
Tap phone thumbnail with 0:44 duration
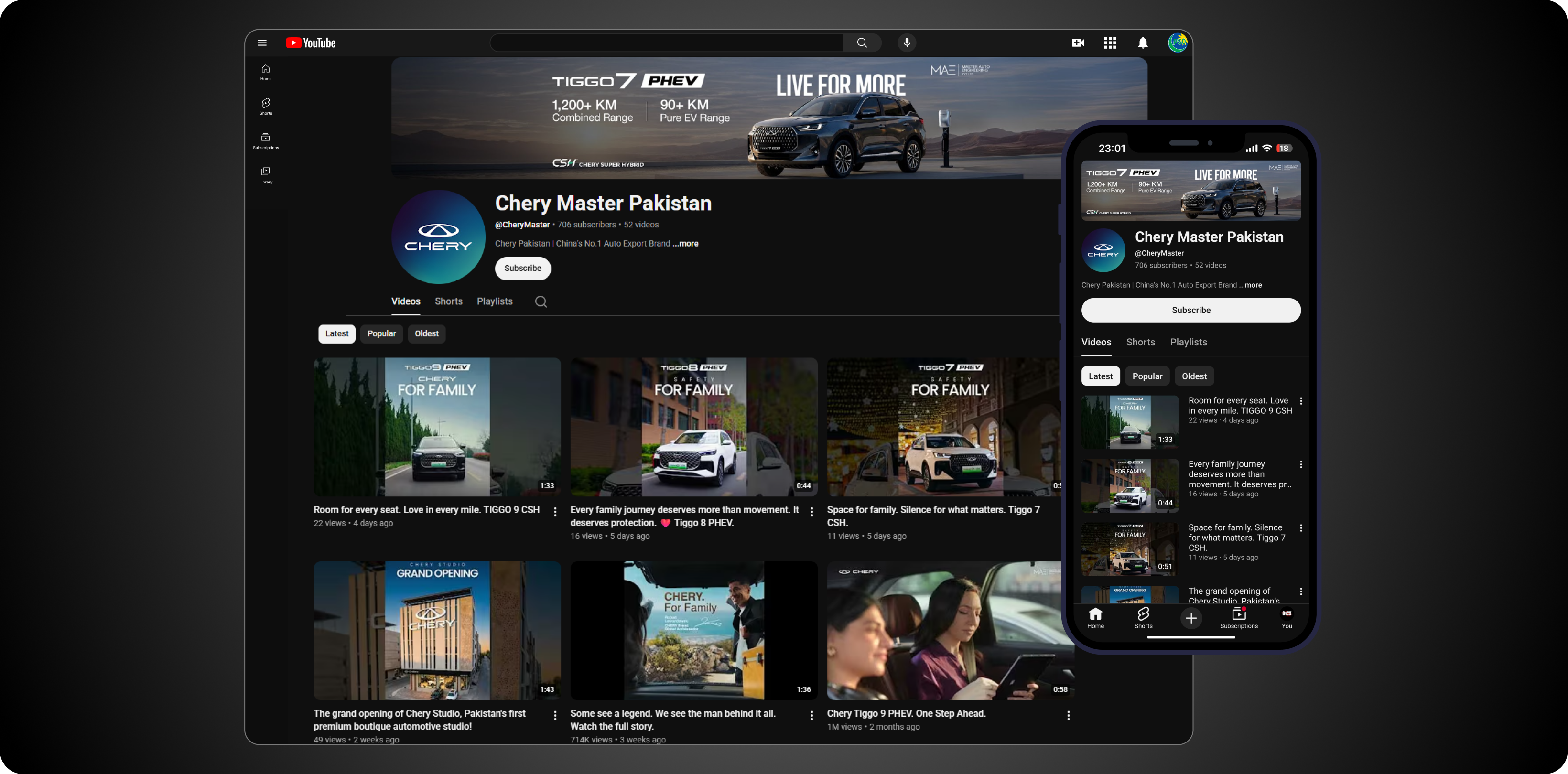coord(1130,485)
